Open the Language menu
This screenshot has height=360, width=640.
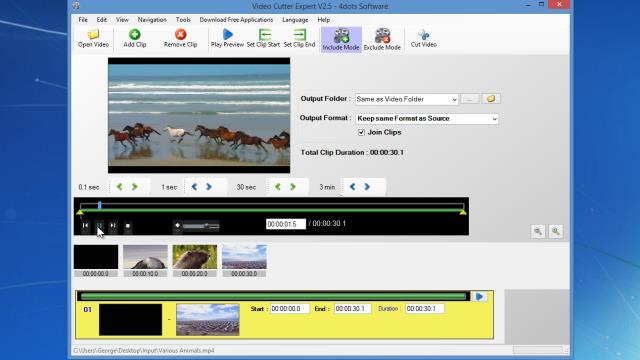(x=295, y=20)
